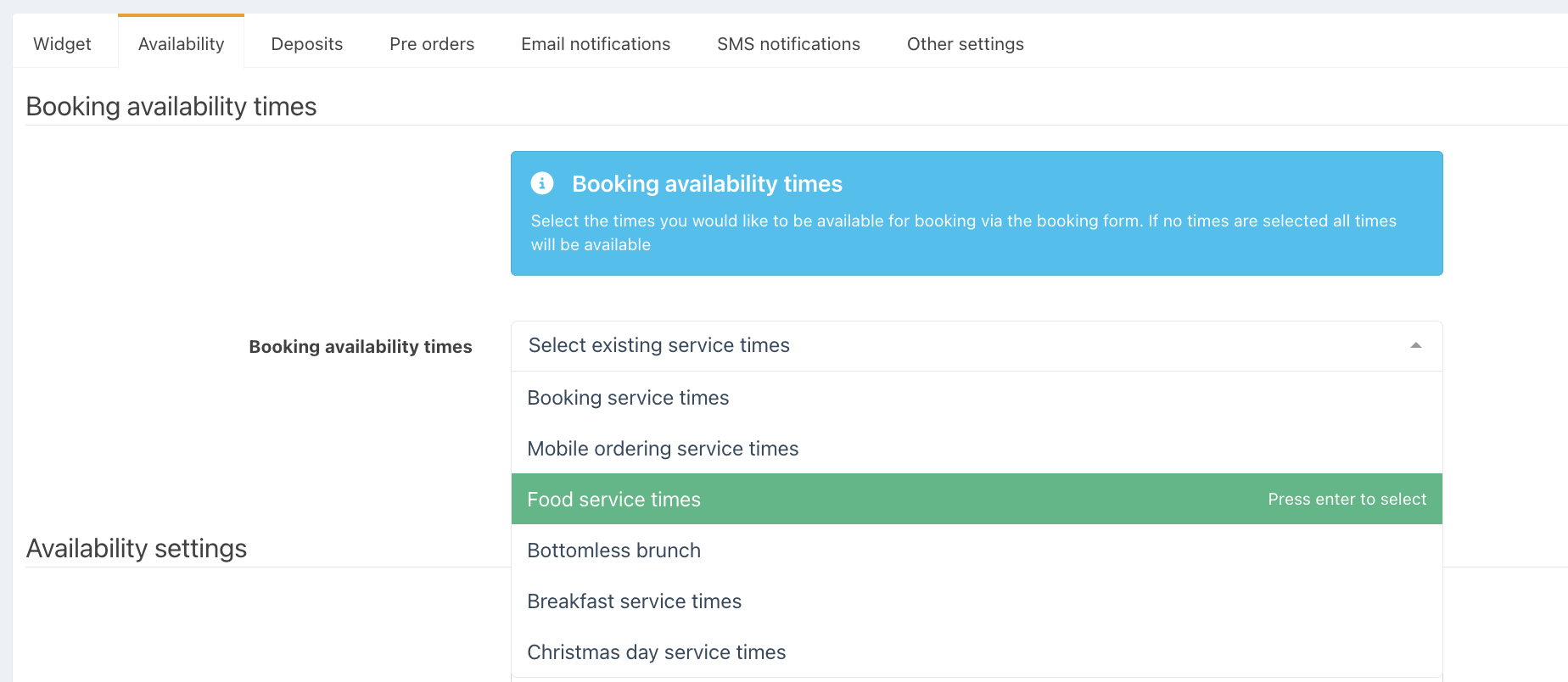Click the Press enter to select hint
The height and width of the screenshot is (682, 1568).
[x=1347, y=500]
